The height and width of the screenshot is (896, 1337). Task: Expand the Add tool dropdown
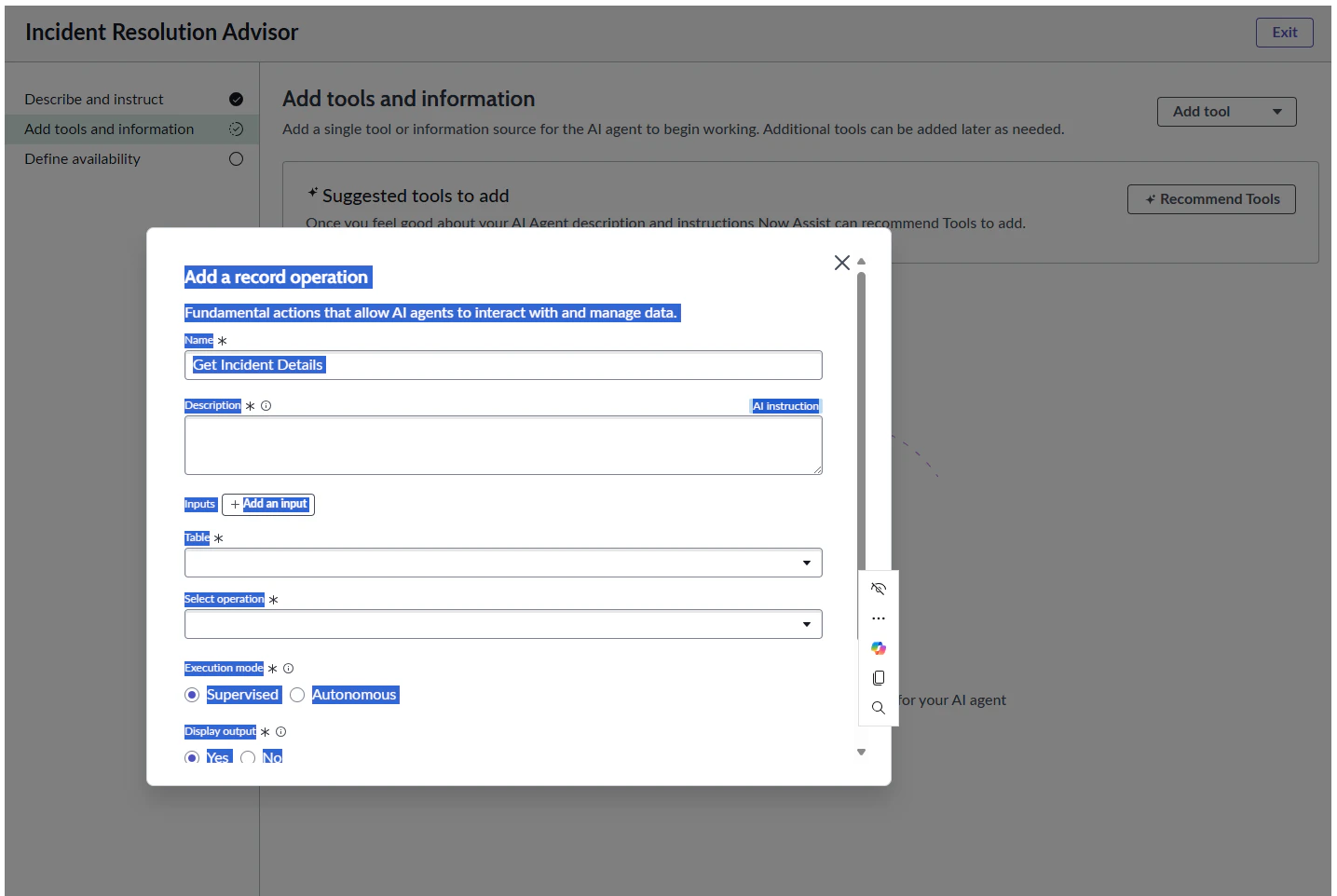coord(1227,112)
